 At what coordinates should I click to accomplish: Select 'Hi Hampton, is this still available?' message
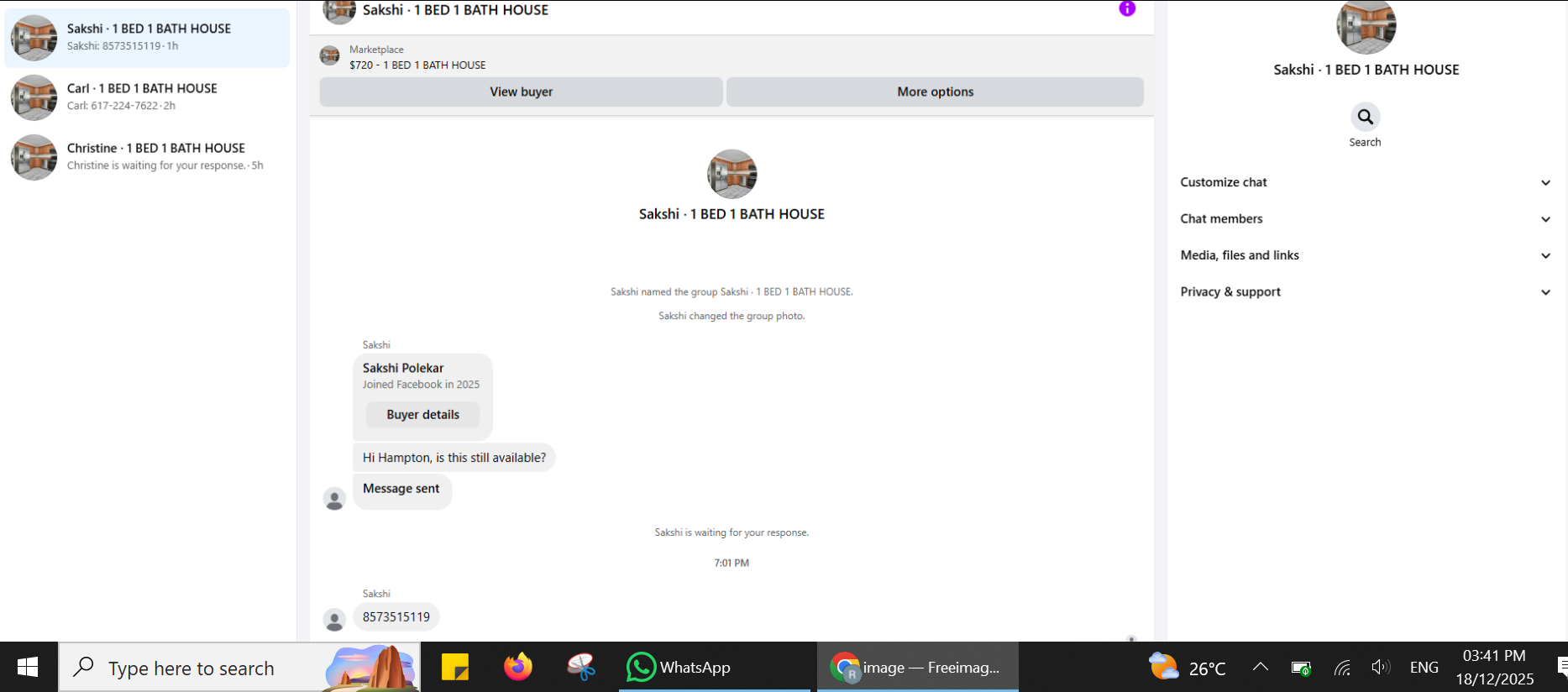(454, 458)
